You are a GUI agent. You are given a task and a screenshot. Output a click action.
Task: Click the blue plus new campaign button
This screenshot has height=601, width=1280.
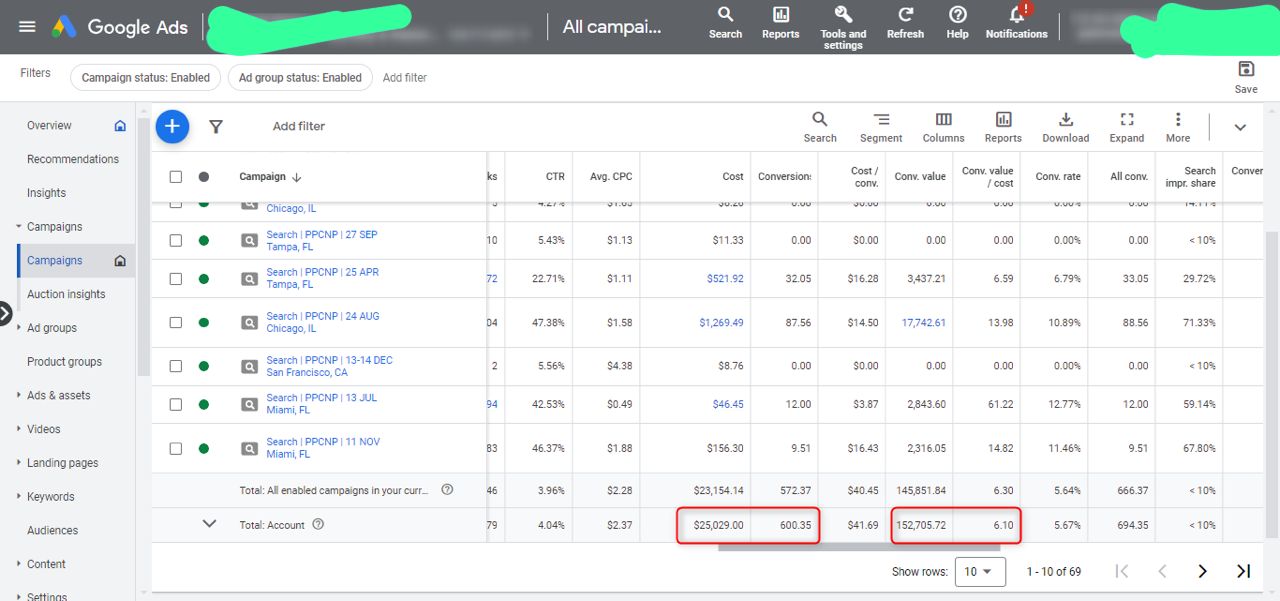pyautogui.click(x=172, y=126)
